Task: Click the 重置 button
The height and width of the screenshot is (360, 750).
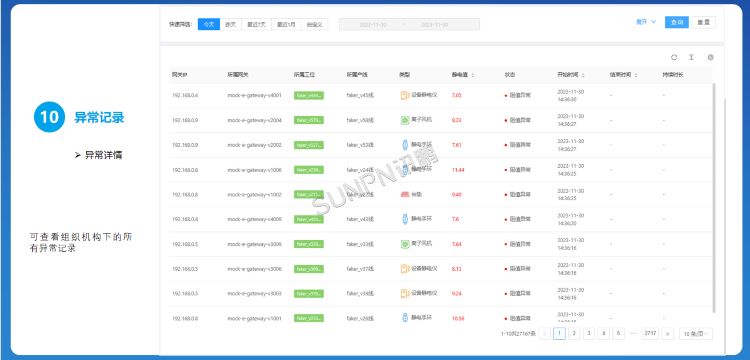Action: 704,22
